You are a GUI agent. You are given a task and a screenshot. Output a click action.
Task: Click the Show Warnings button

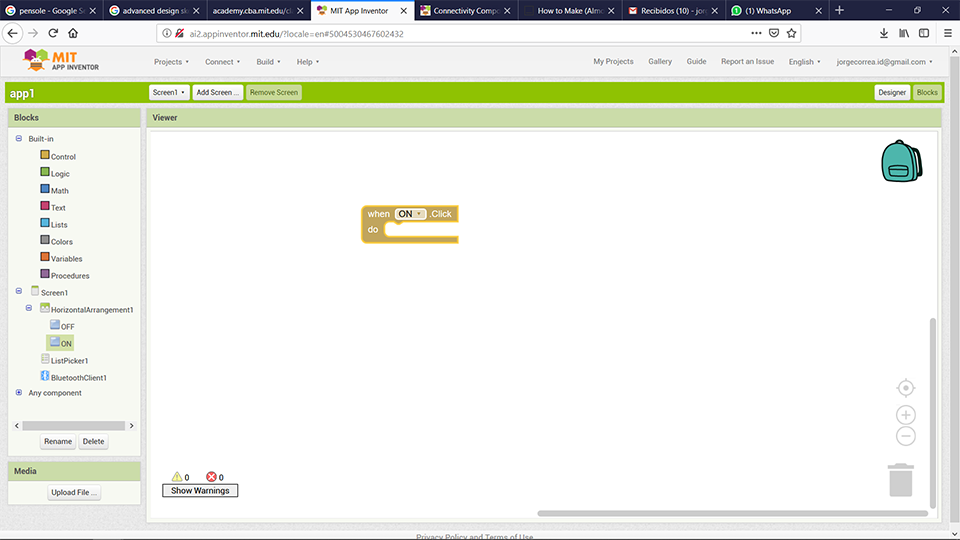[x=200, y=490]
